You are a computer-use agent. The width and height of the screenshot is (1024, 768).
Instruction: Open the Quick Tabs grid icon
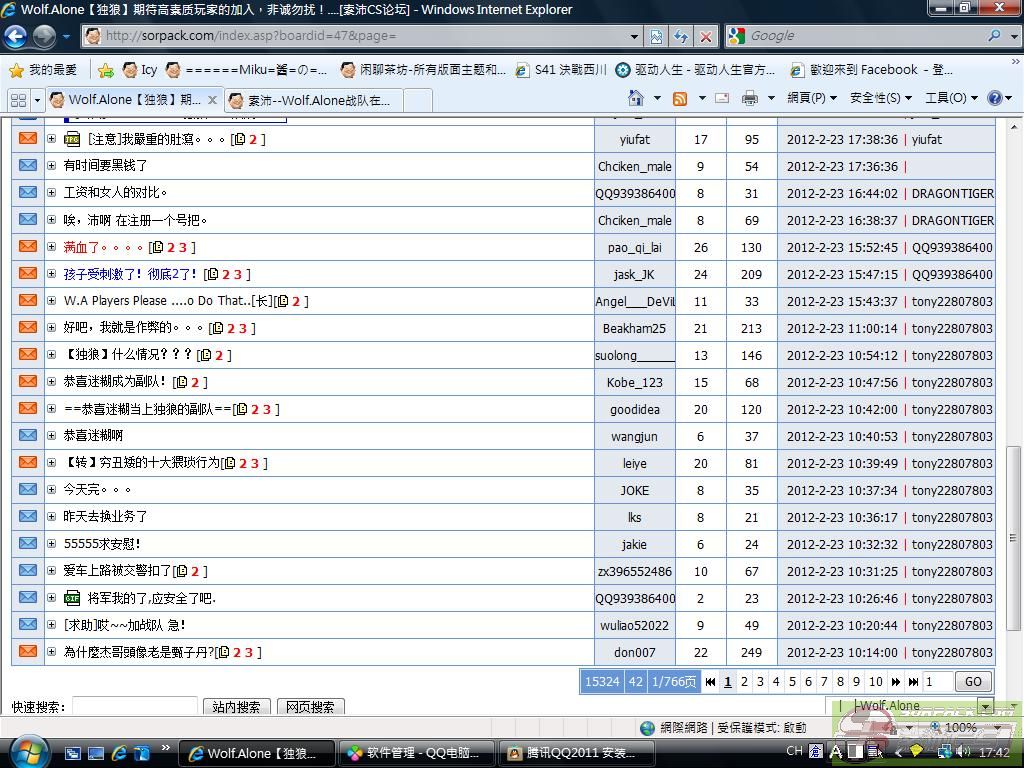pyautogui.click(x=18, y=100)
